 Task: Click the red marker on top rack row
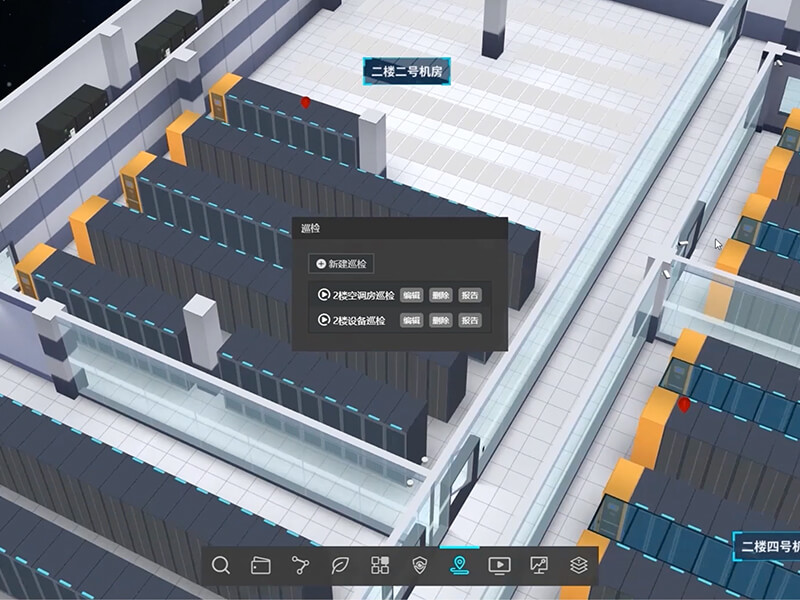tap(306, 102)
